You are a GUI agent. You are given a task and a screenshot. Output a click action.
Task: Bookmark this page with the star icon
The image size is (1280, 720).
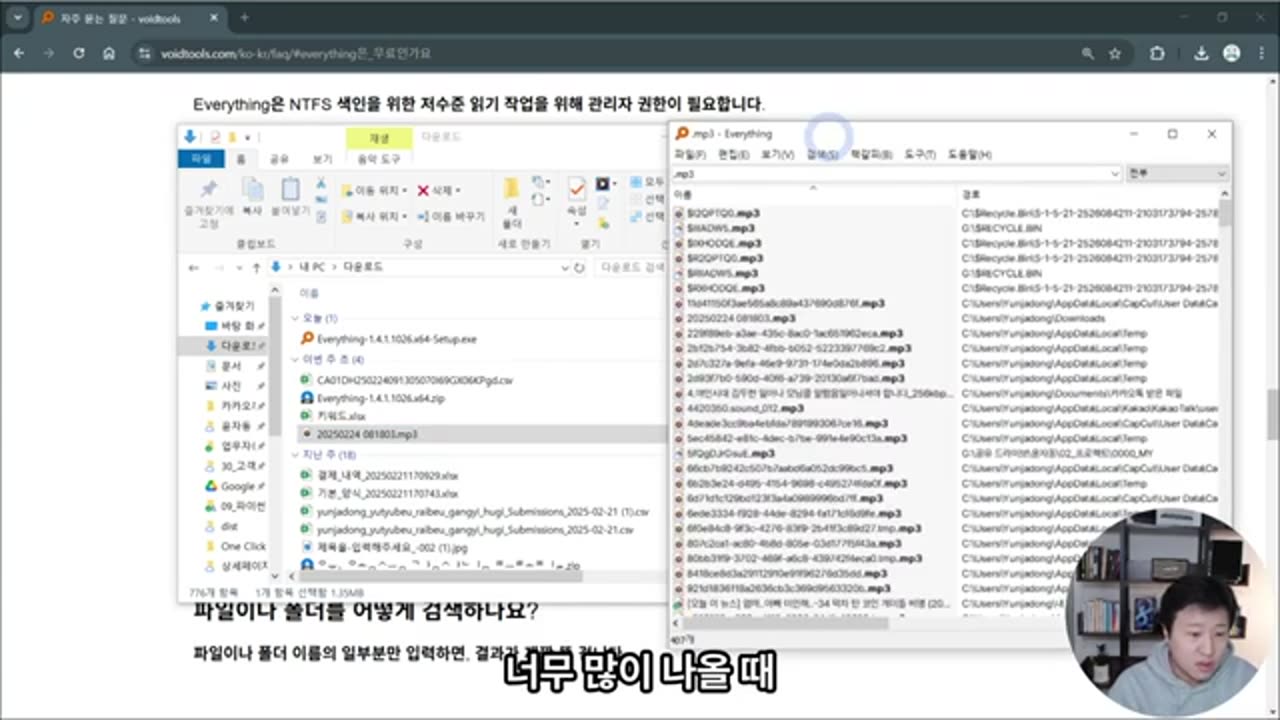point(1114,53)
